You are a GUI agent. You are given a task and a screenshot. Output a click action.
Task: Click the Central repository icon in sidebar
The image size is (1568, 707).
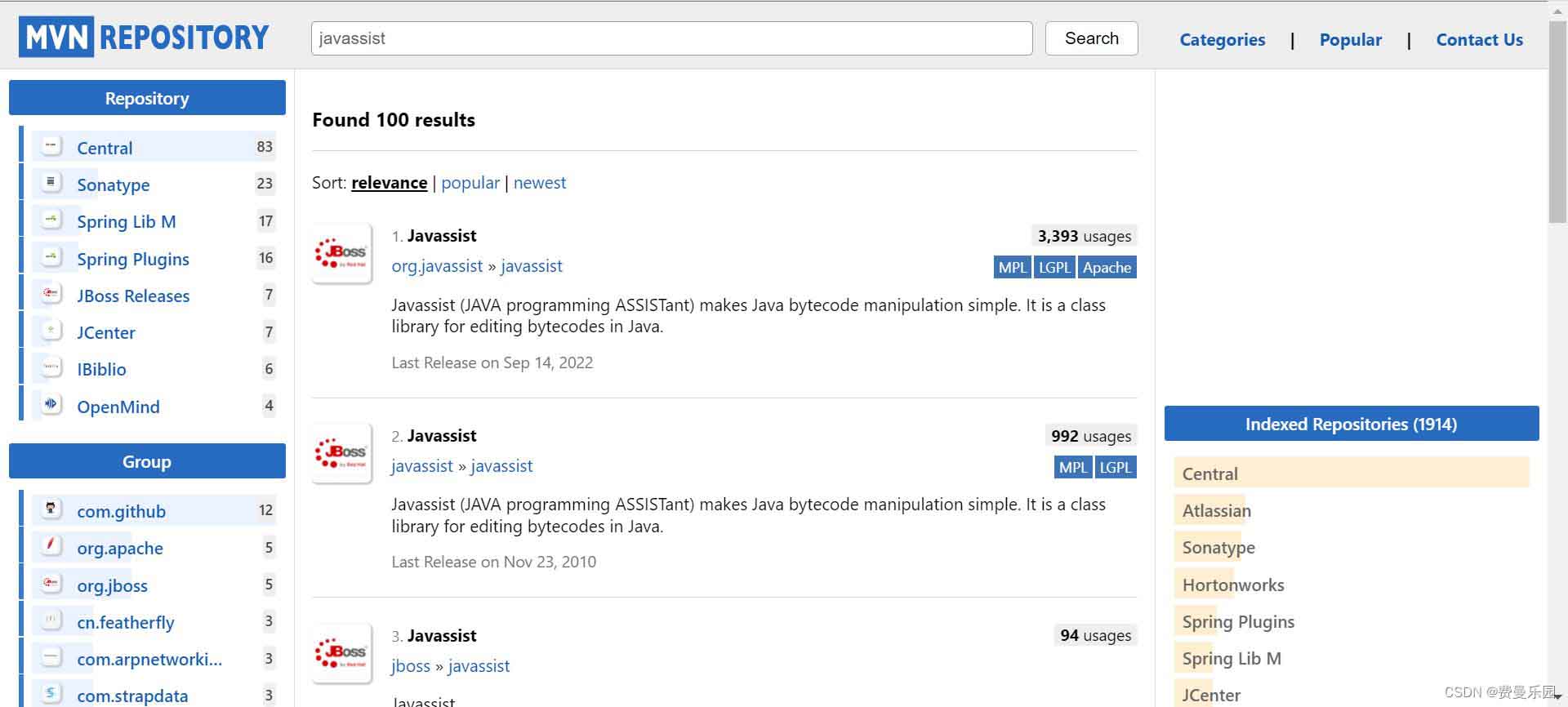click(51, 146)
